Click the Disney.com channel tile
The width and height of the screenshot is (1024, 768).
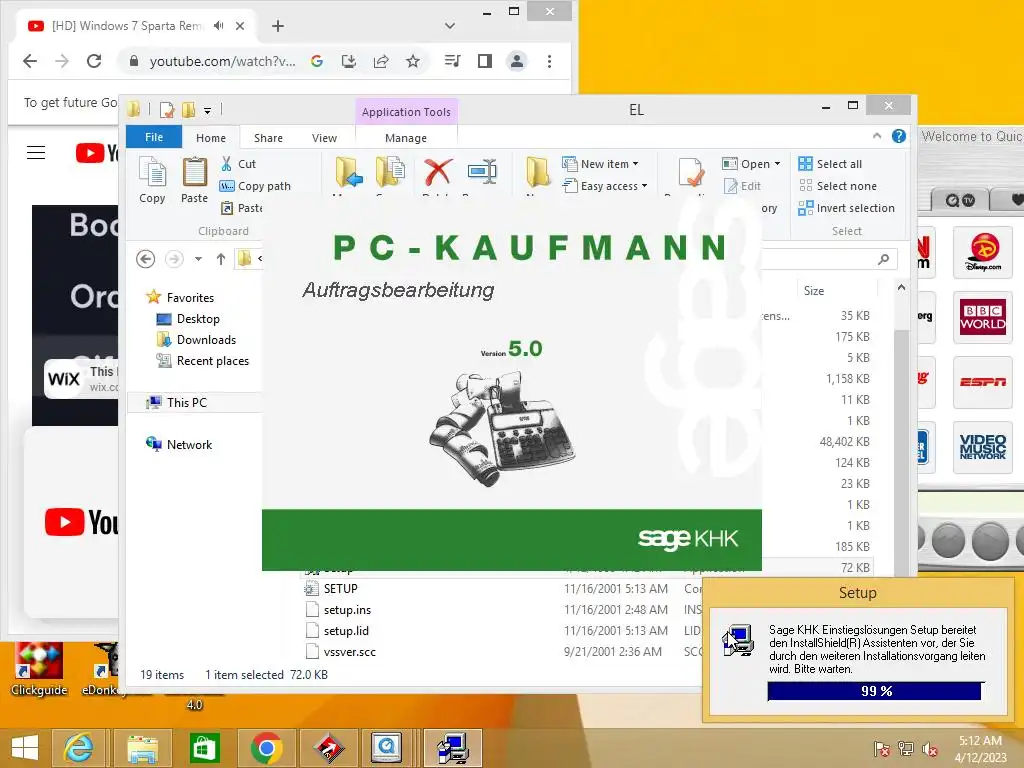click(x=982, y=253)
